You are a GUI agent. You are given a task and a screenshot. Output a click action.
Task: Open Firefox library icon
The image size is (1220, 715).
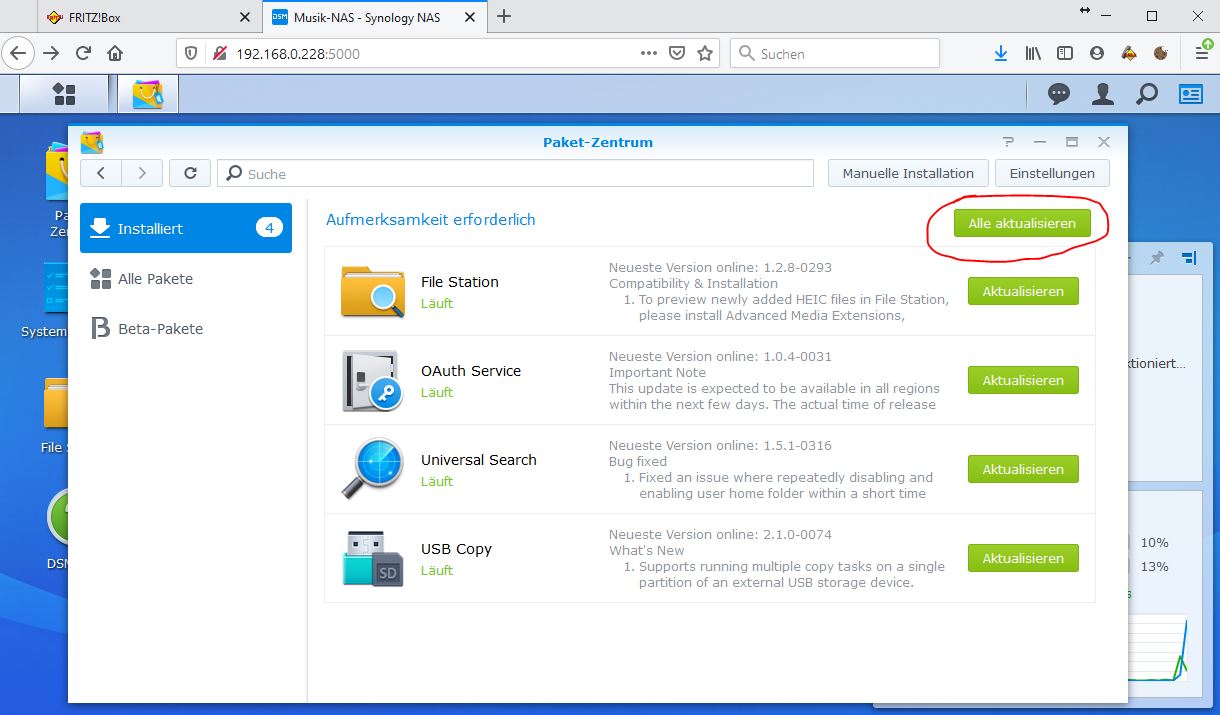pyautogui.click(x=1033, y=53)
